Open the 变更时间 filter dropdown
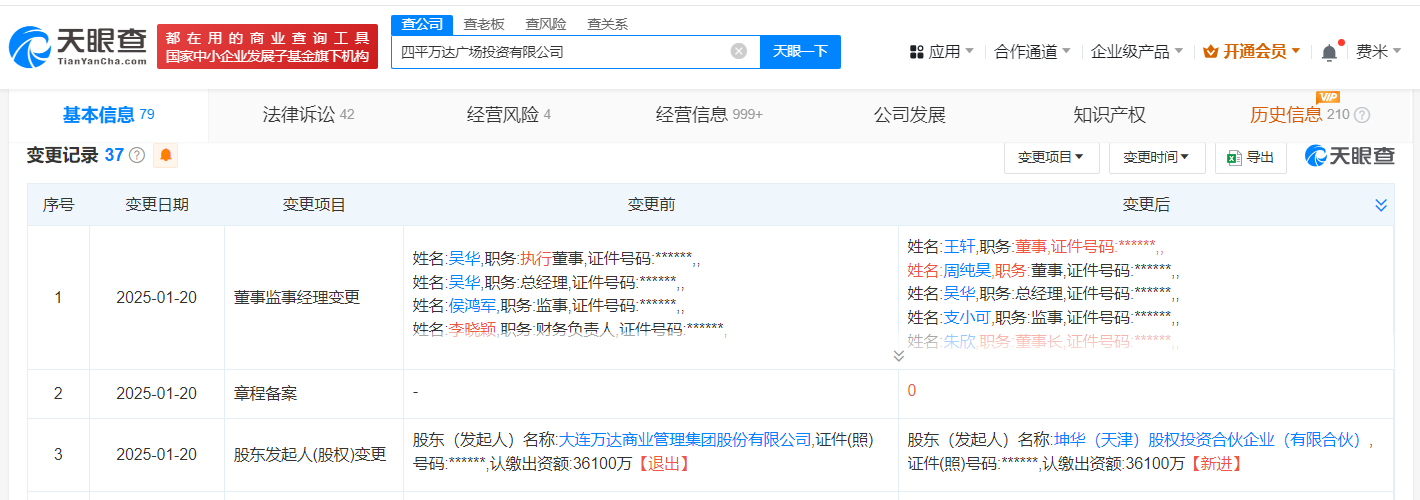This screenshot has width=1420, height=500. (x=1156, y=157)
